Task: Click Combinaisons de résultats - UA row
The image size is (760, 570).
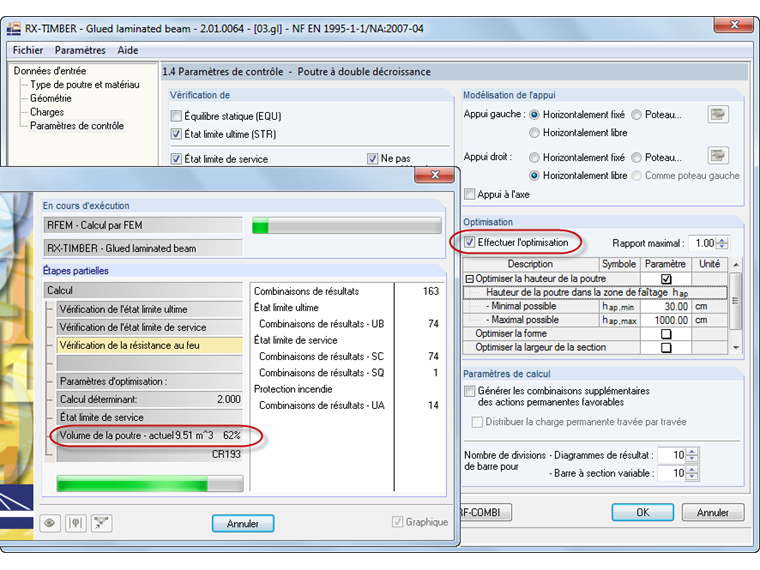Action: tap(347, 405)
